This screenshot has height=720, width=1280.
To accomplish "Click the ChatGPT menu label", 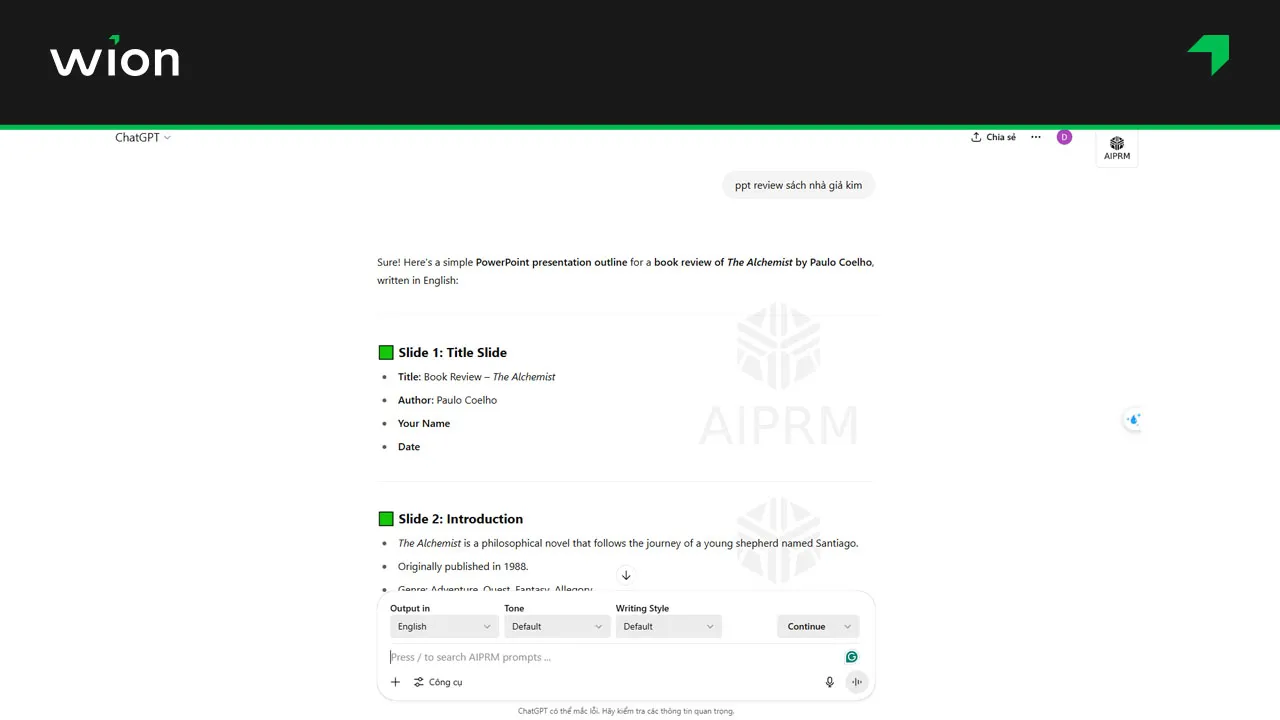I will [137, 137].
